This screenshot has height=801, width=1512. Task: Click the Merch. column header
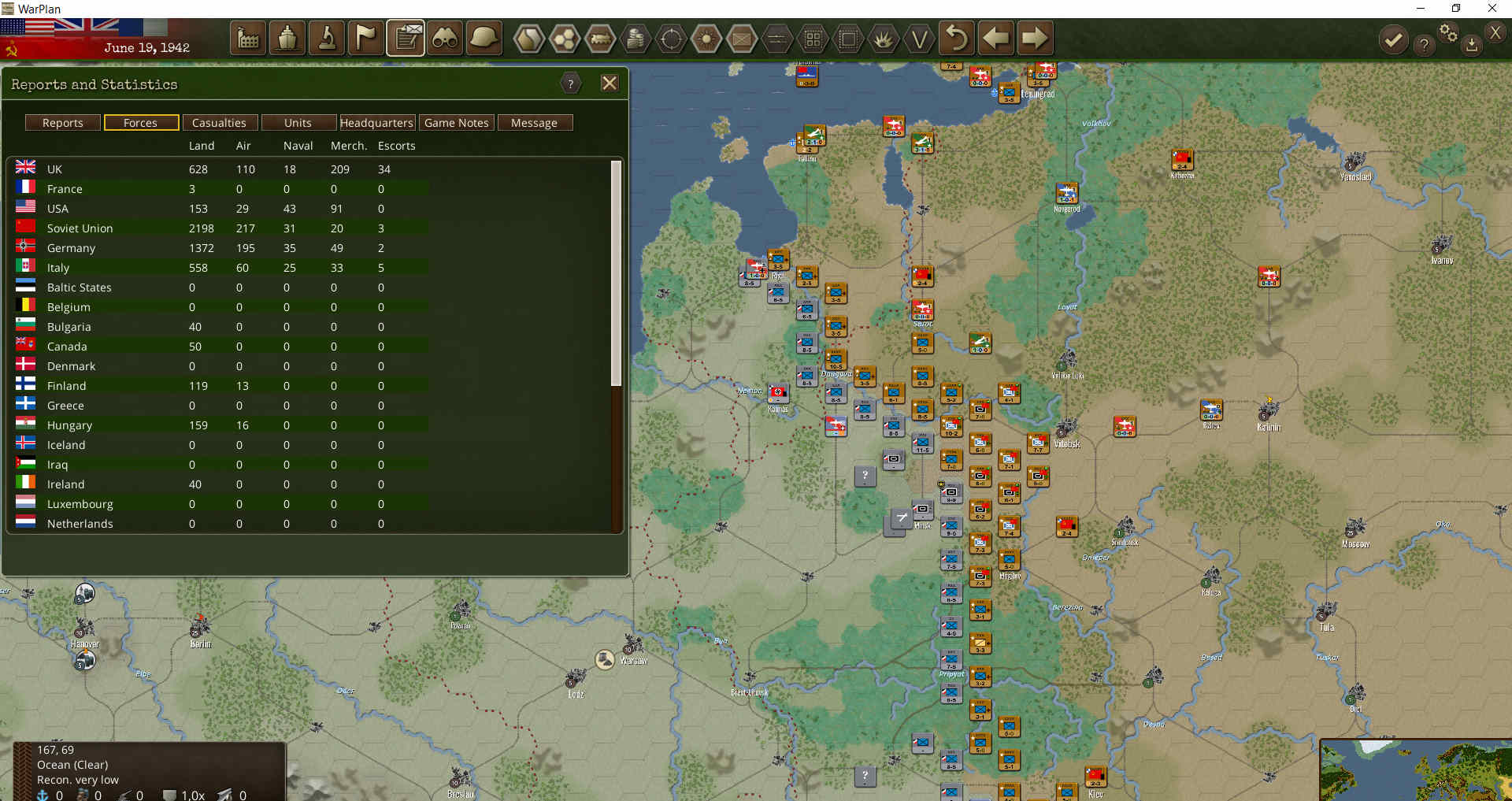[x=349, y=146]
